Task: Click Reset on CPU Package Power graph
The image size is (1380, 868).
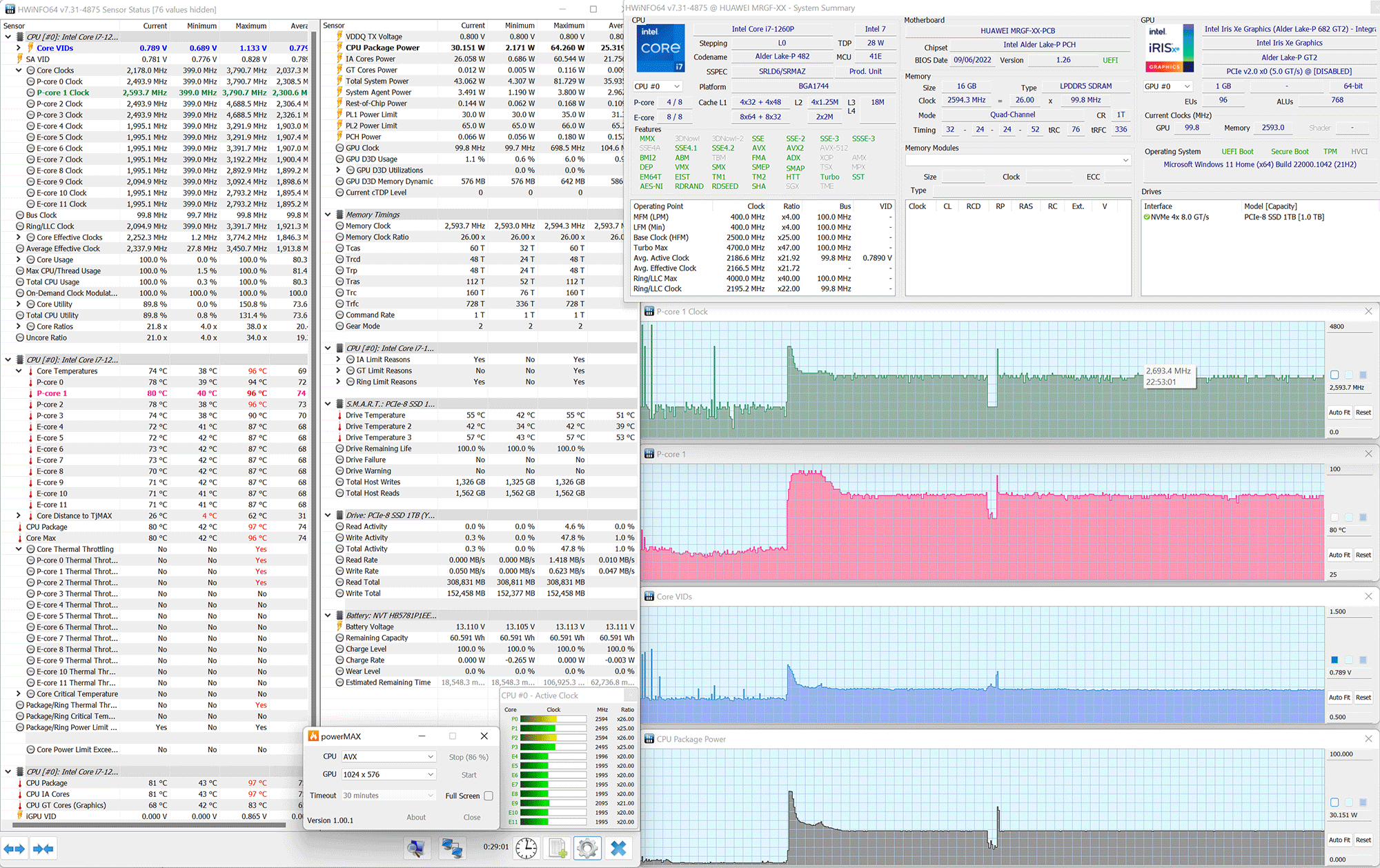Action: pos(1363,840)
